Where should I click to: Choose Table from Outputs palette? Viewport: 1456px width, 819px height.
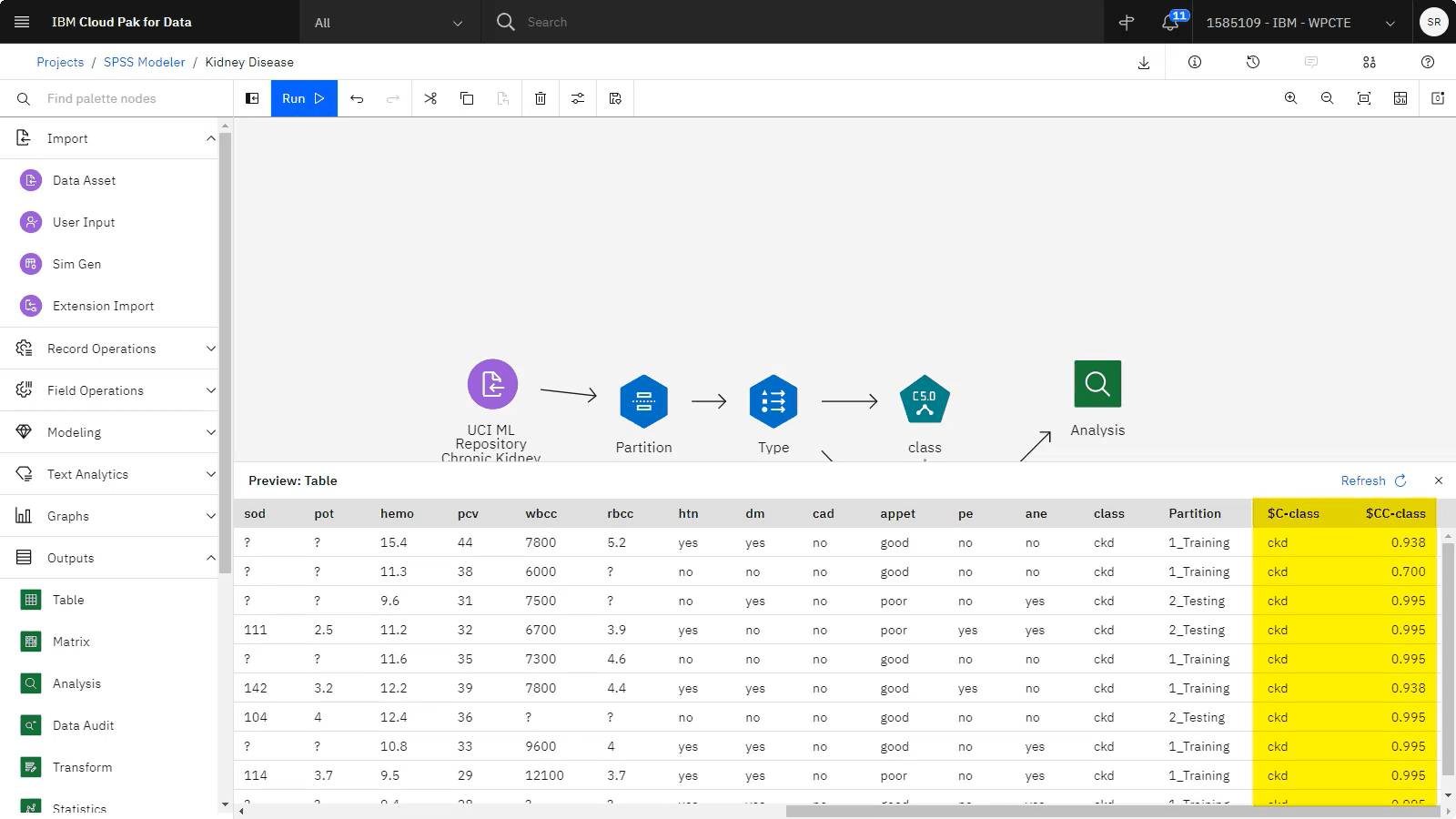[x=68, y=600]
